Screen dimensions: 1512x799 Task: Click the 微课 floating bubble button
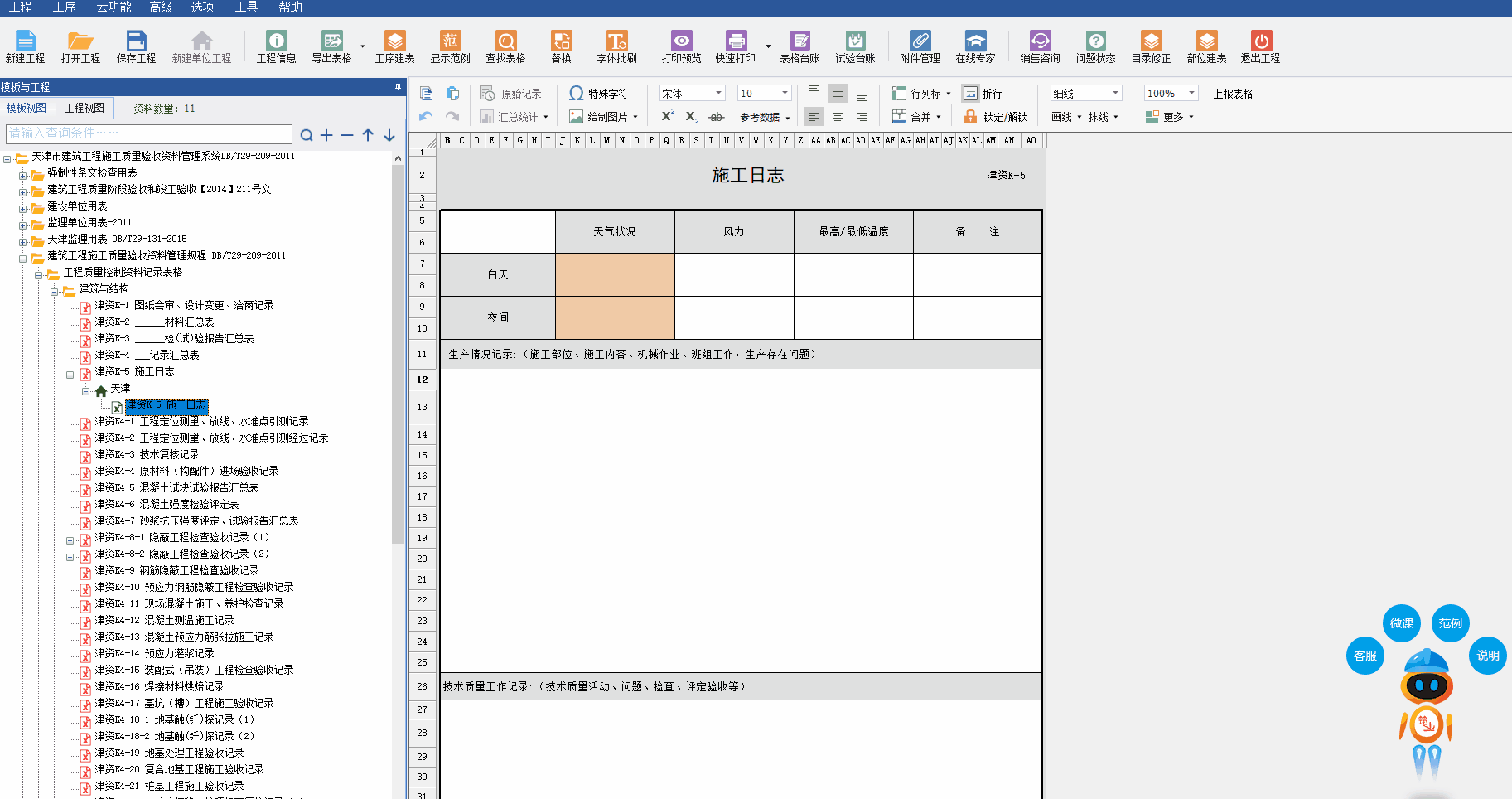point(1401,623)
